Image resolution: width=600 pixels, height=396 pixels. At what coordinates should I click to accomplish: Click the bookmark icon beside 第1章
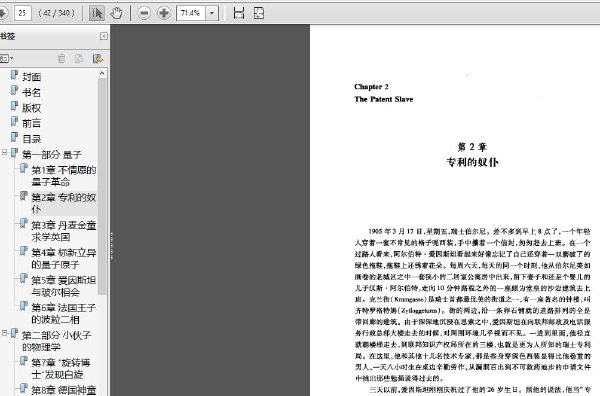(x=24, y=168)
